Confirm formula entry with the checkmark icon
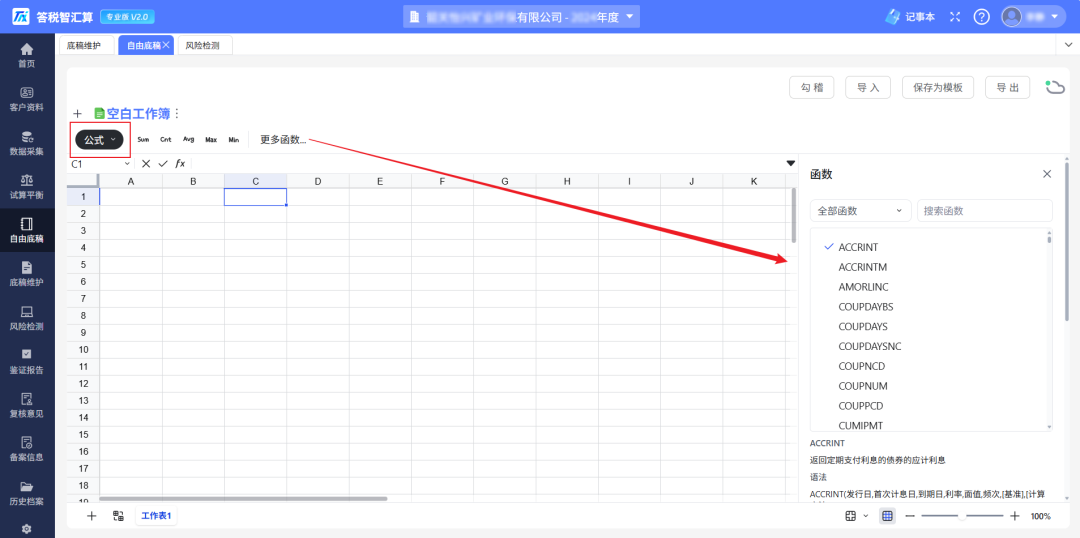1080x538 pixels. tap(163, 163)
